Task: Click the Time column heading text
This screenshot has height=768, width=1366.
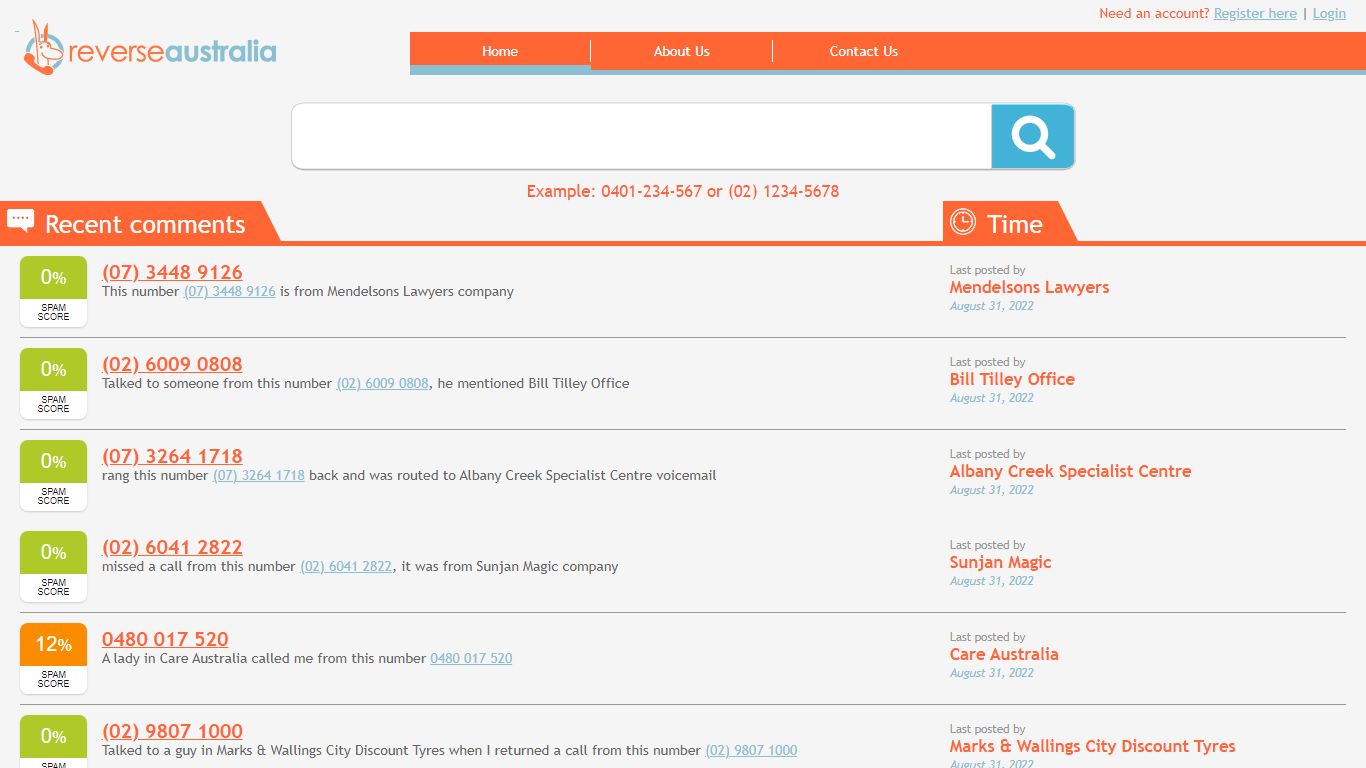Action: click(x=1014, y=224)
